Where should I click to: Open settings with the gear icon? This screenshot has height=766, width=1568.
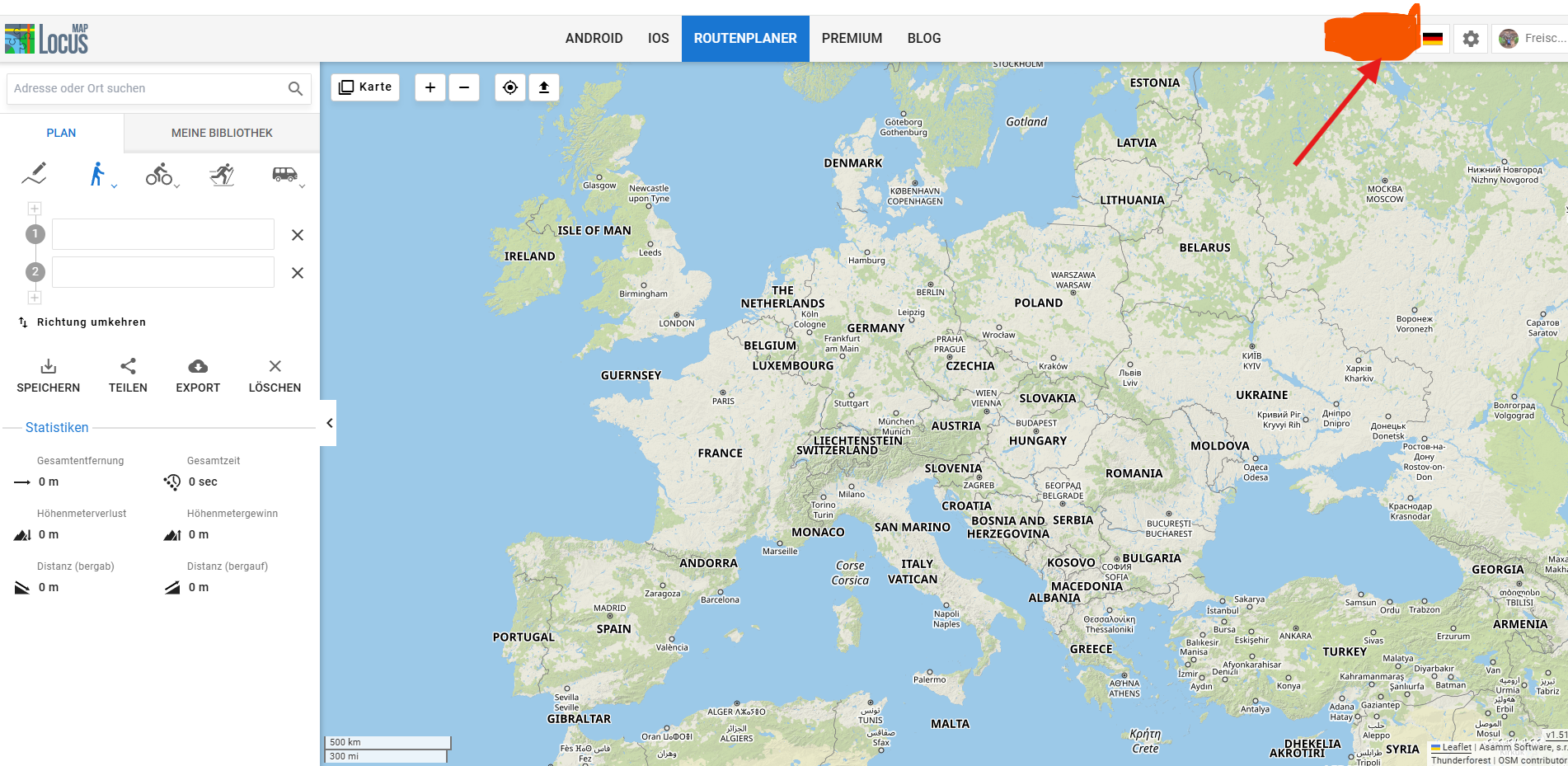click(1471, 39)
